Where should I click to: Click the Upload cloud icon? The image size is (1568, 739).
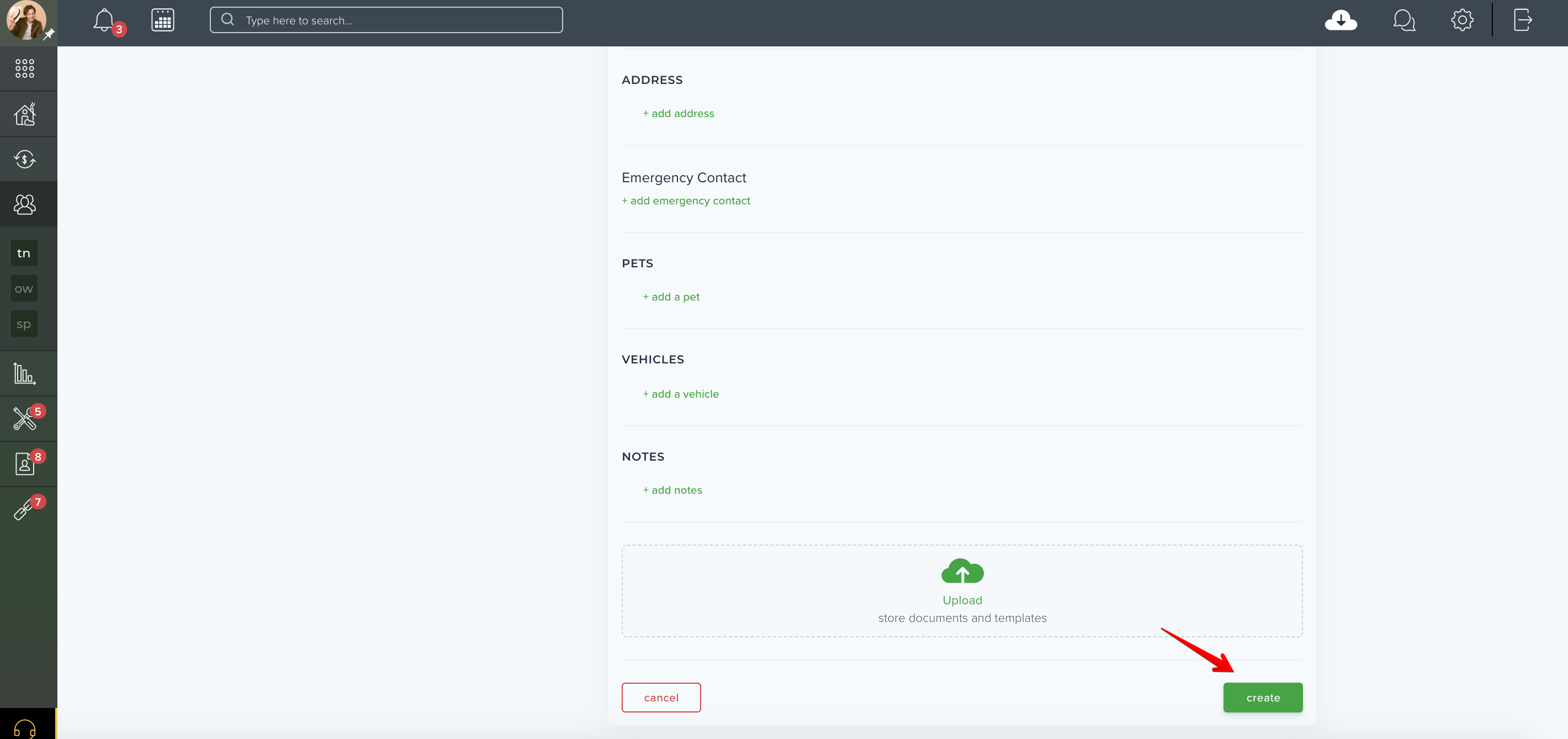[x=962, y=572]
